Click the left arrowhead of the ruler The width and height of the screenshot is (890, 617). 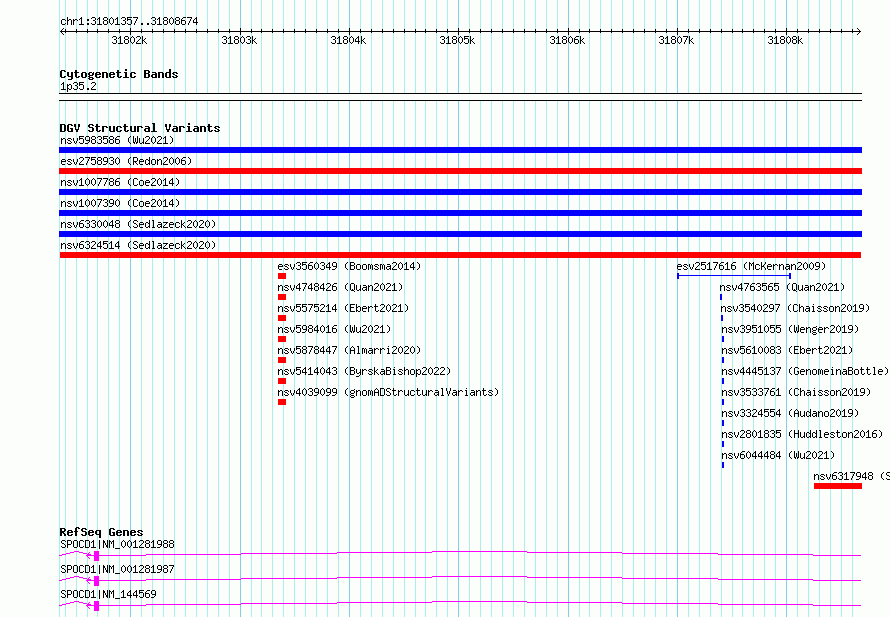click(x=62, y=31)
